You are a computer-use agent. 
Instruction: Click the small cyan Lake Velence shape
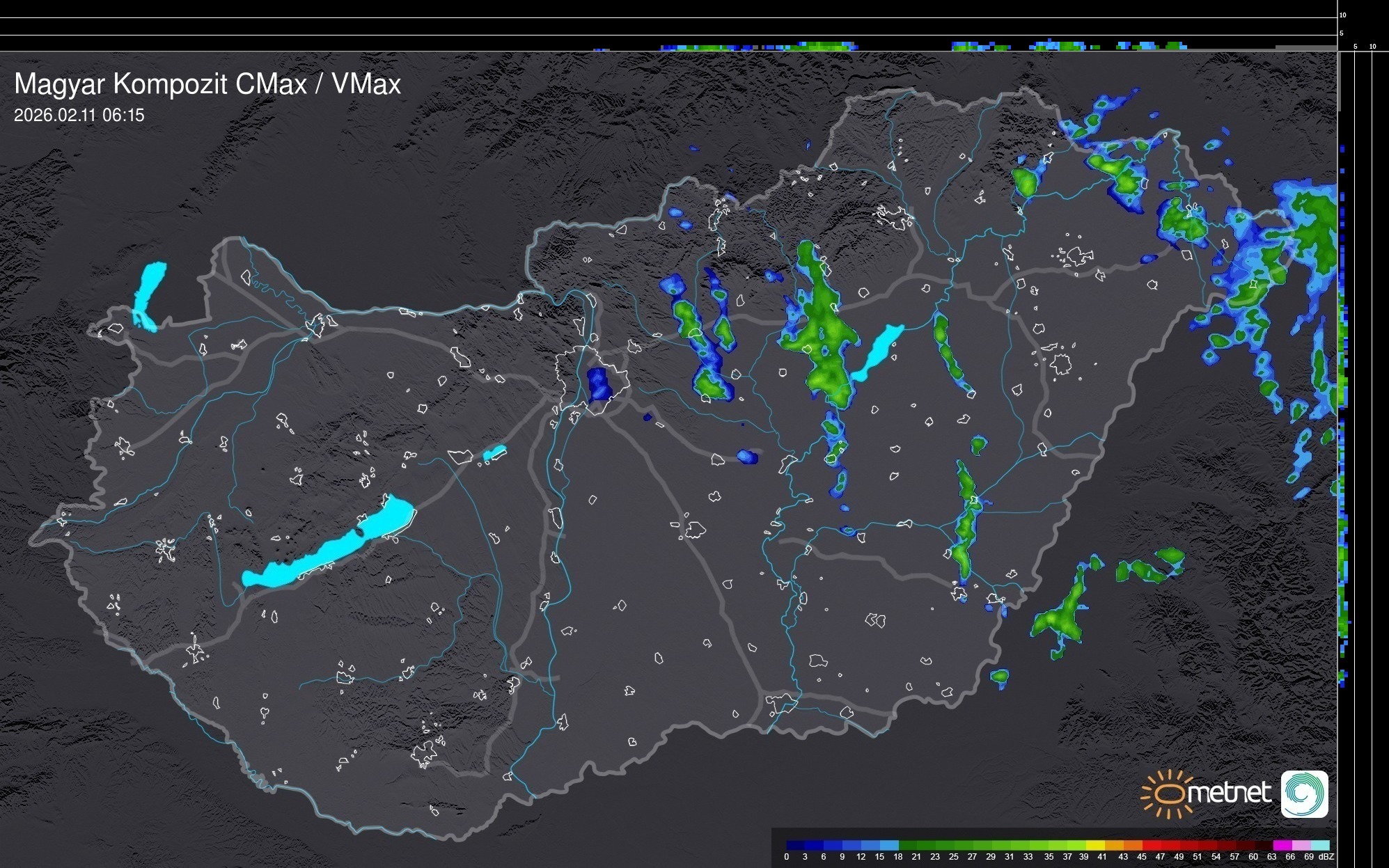[x=494, y=453]
